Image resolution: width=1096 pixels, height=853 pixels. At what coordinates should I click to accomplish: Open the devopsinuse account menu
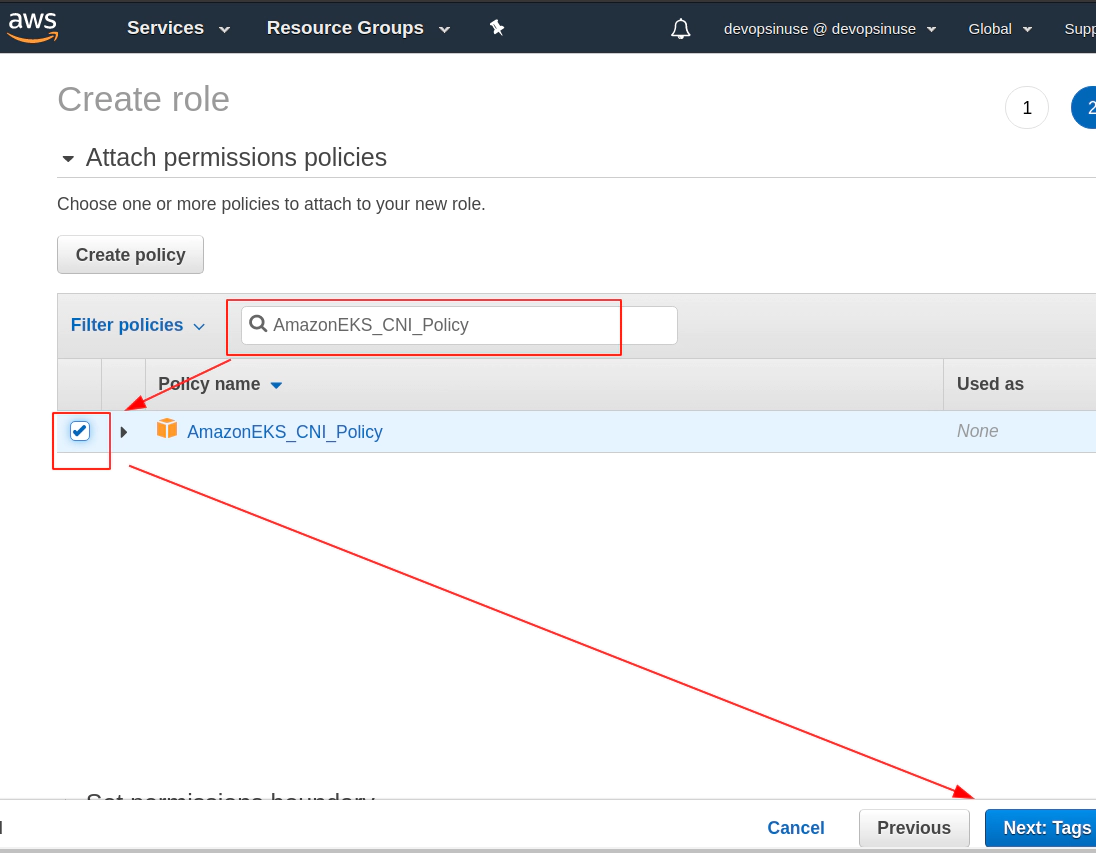[830, 29]
